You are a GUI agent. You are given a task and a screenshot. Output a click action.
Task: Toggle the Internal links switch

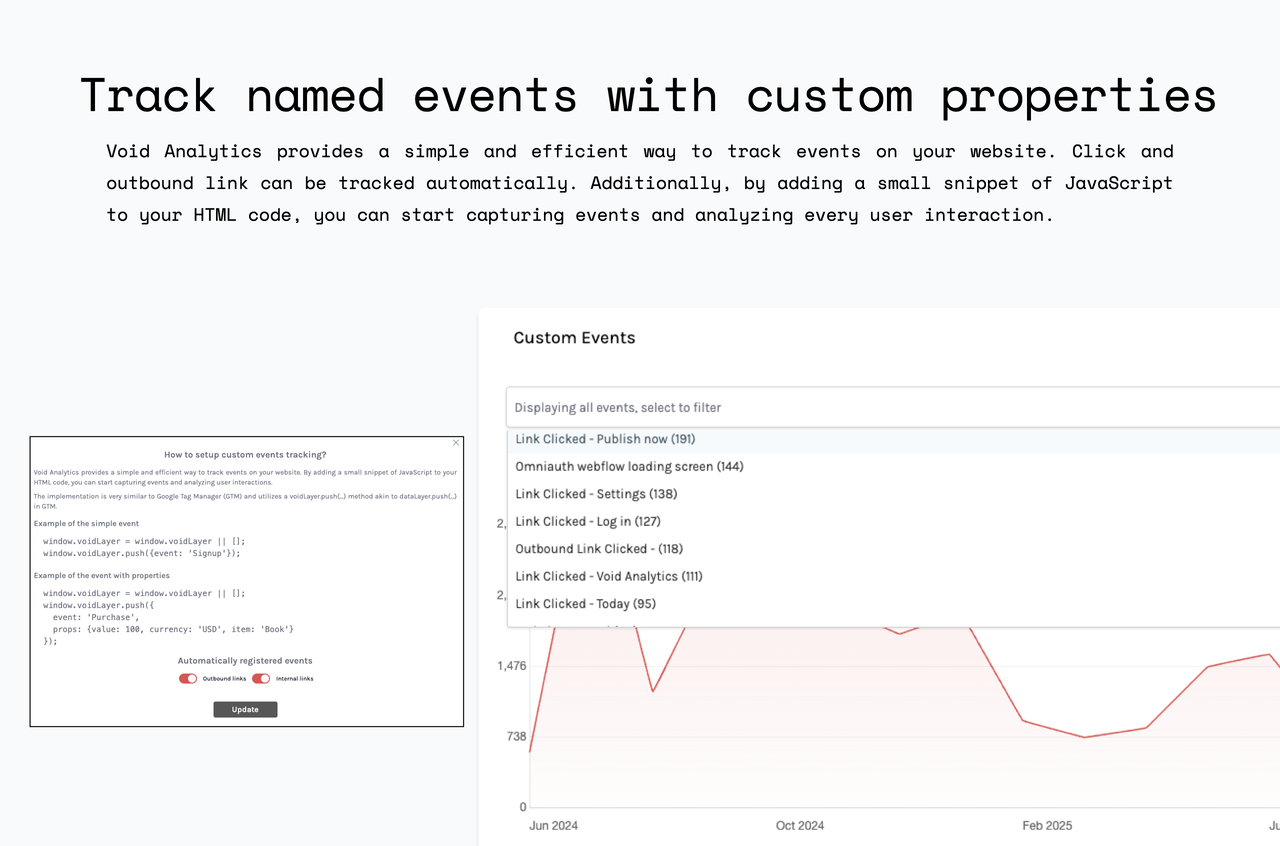point(261,678)
